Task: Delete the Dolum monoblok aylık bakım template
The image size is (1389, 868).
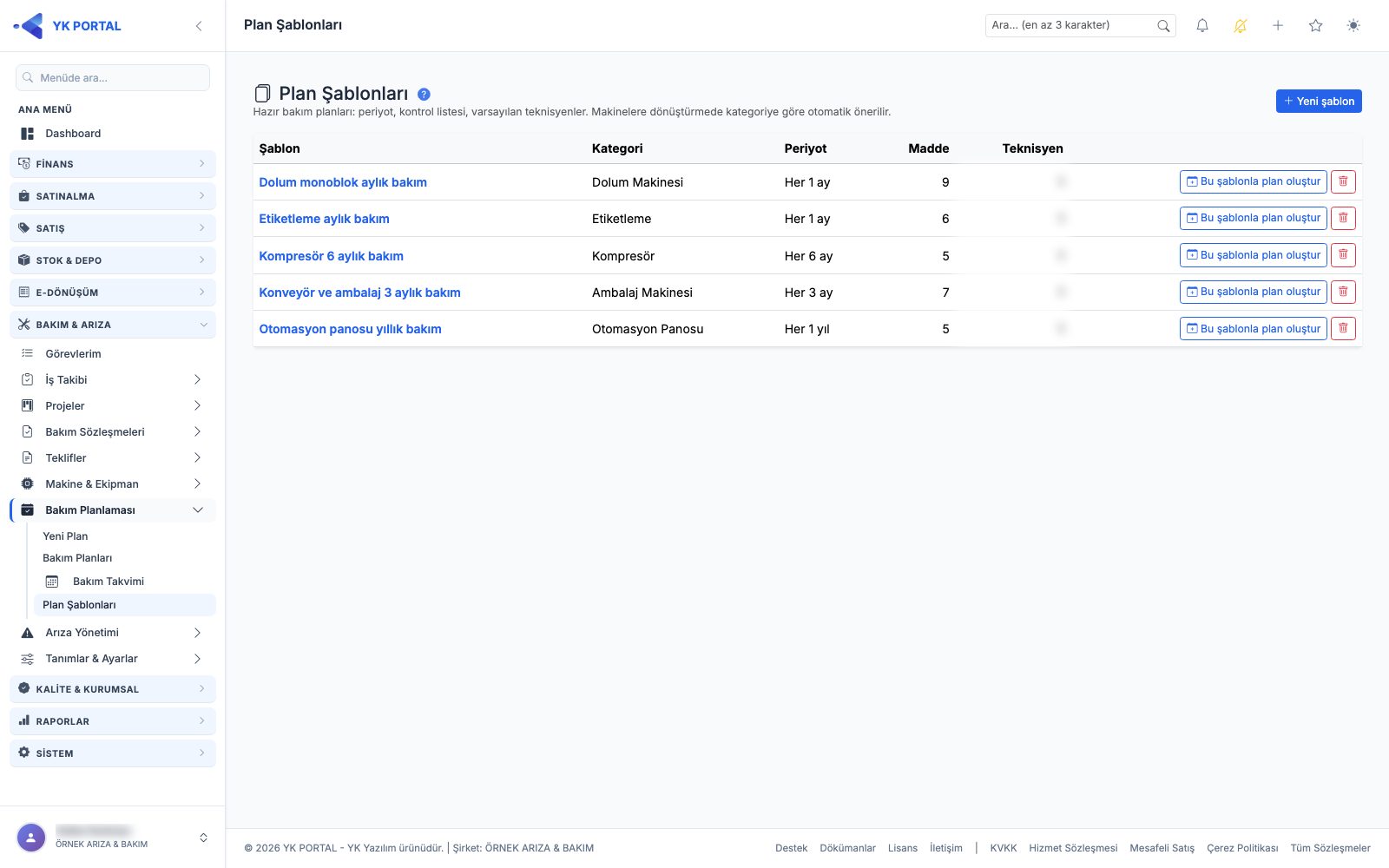Action: tap(1343, 181)
